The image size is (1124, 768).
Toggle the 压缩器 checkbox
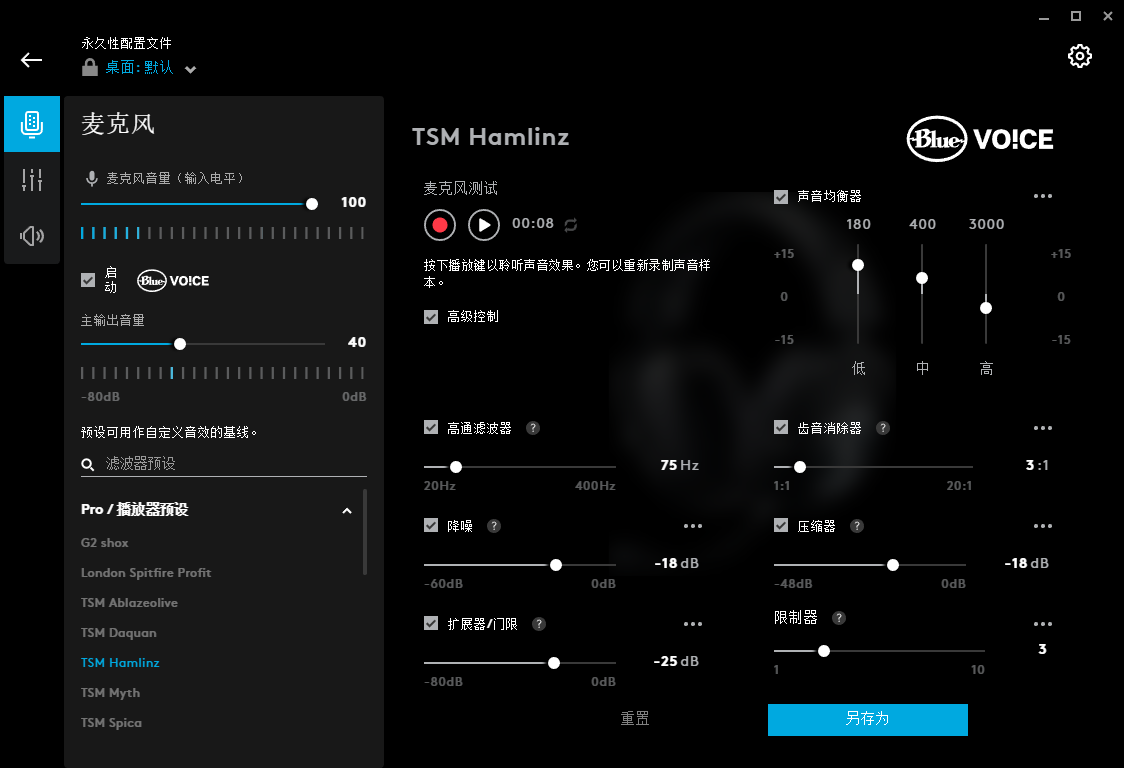click(x=781, y=526)
